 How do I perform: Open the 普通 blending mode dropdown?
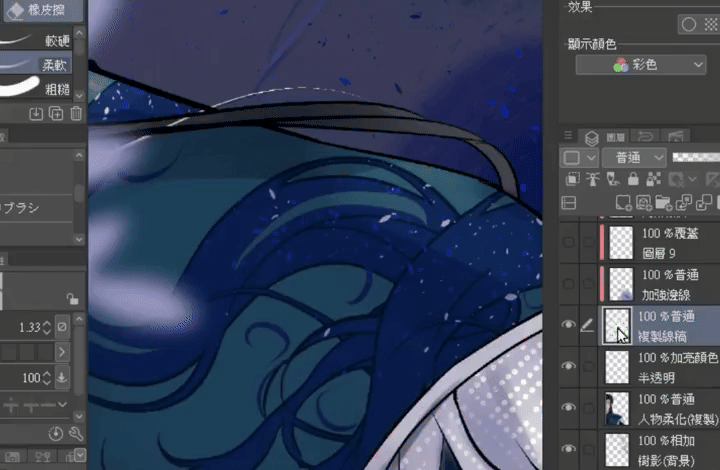pyautogui.click(x=634, y=158)
